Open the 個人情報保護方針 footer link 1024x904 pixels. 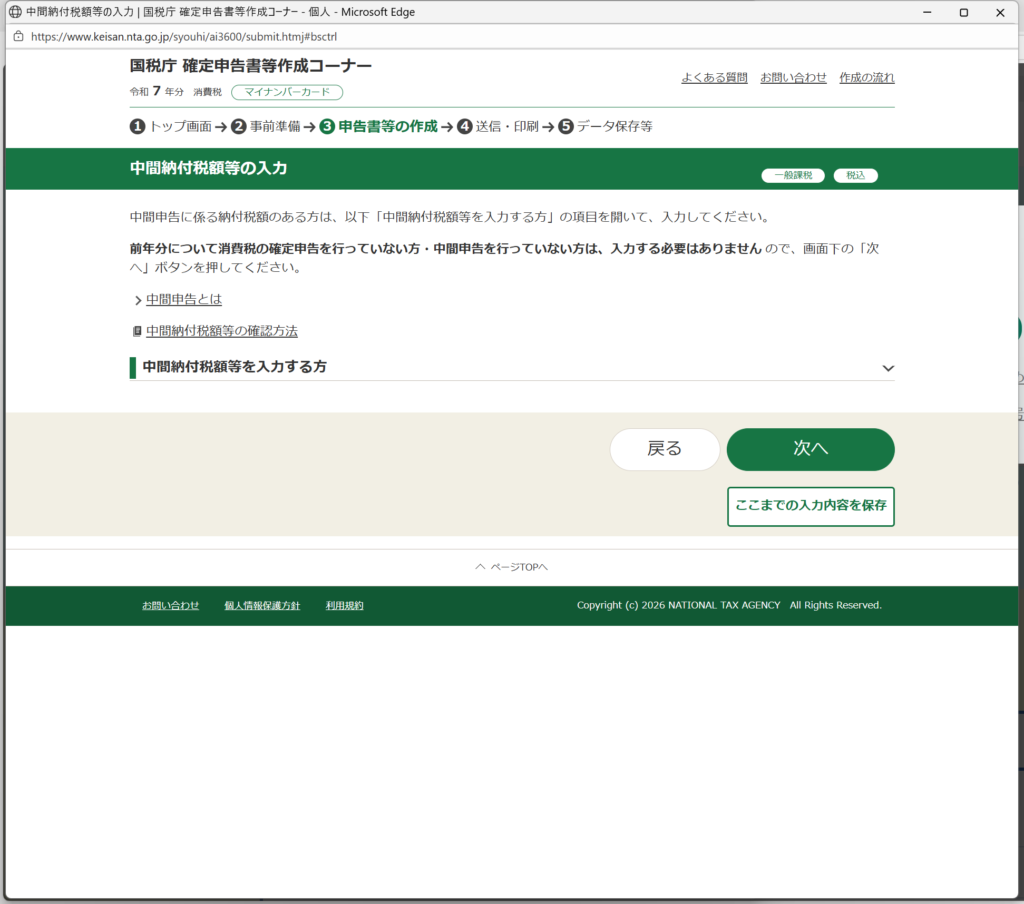[262, 605]
